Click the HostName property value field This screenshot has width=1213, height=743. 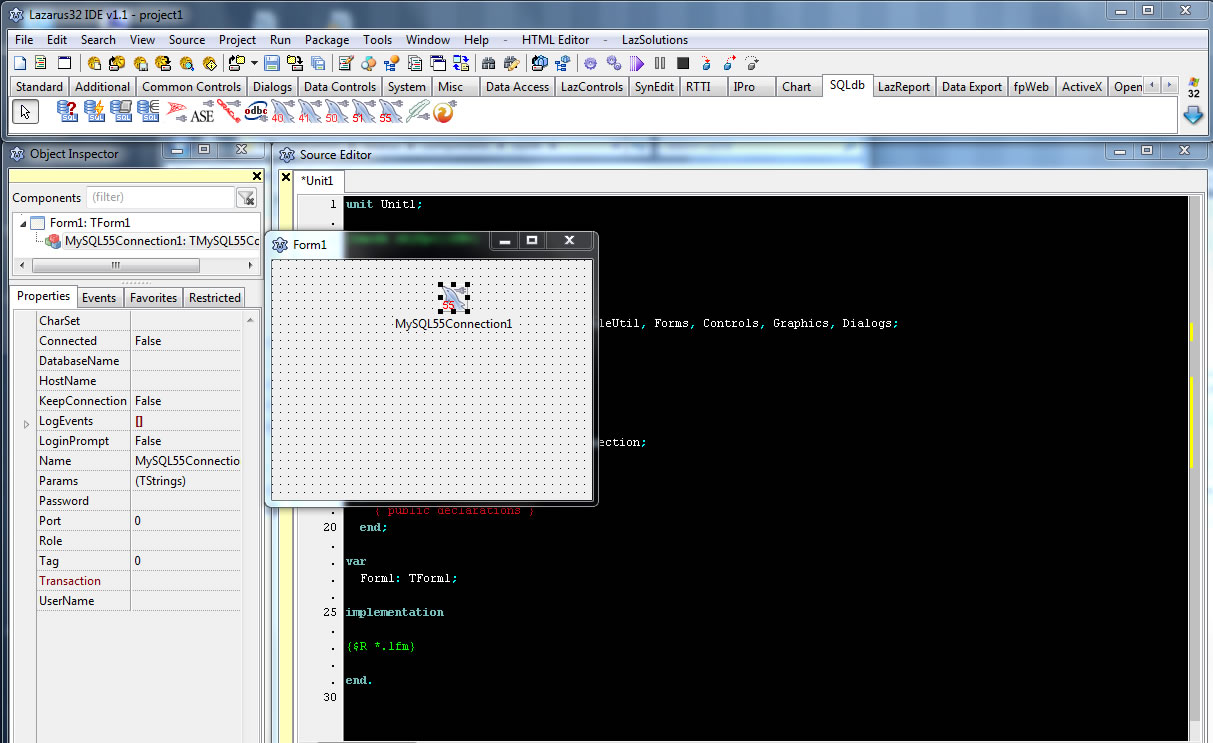(187, 381)
